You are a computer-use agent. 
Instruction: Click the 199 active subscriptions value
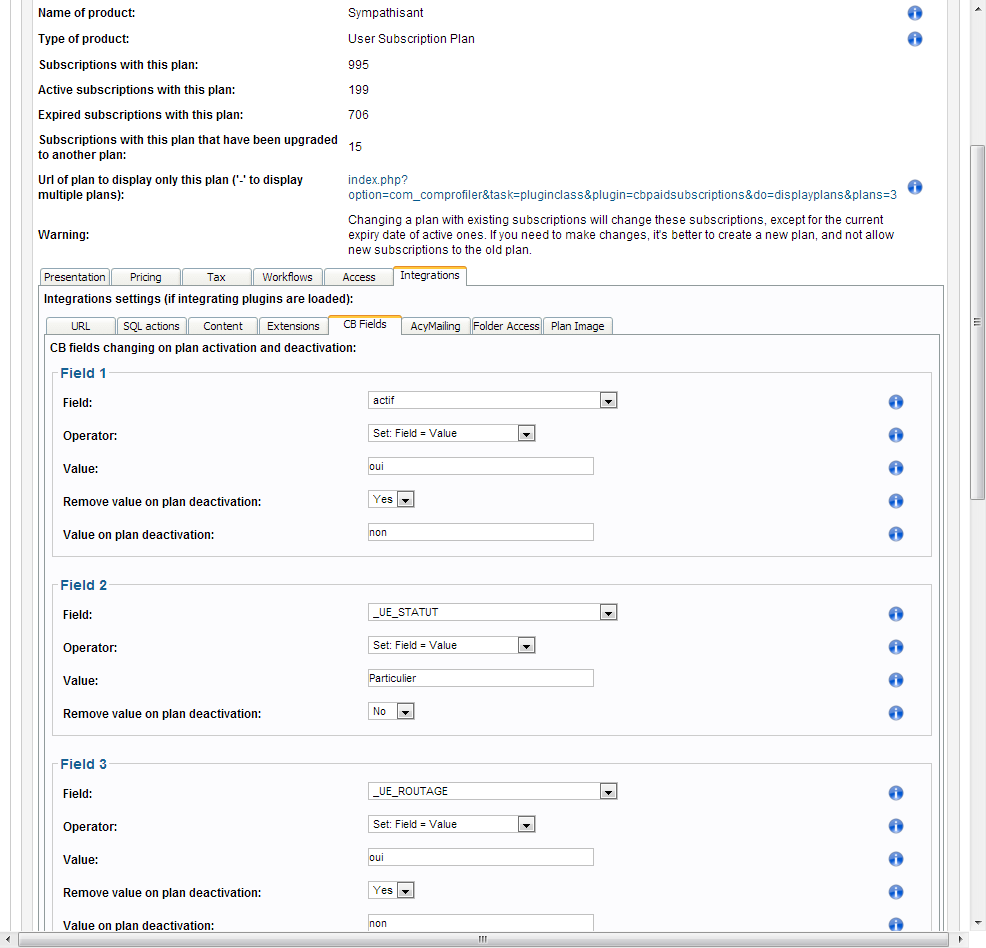point(358,90)
